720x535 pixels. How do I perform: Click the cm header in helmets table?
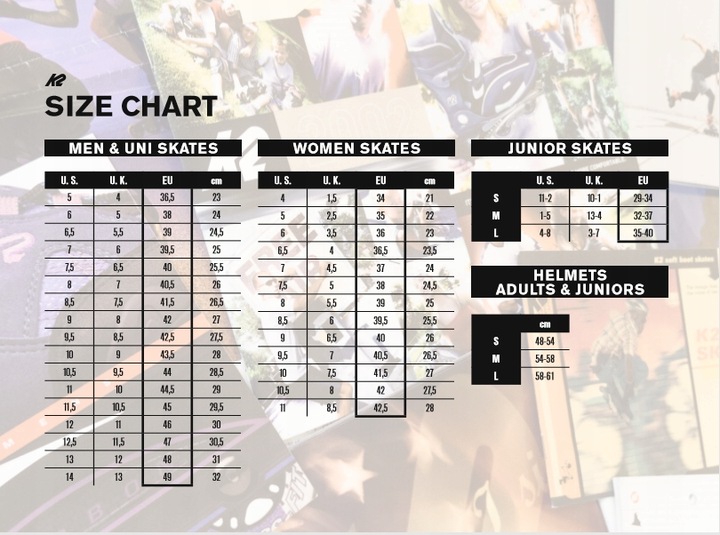coord(545,324)
